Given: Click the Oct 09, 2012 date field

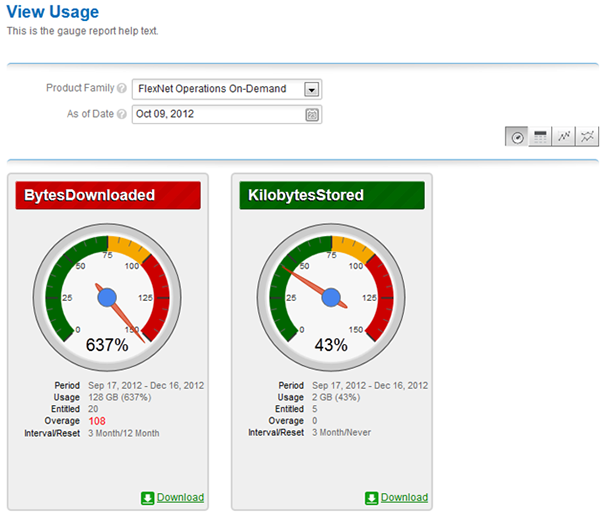Looking at the screenshot, I should (x=227, y=114).
